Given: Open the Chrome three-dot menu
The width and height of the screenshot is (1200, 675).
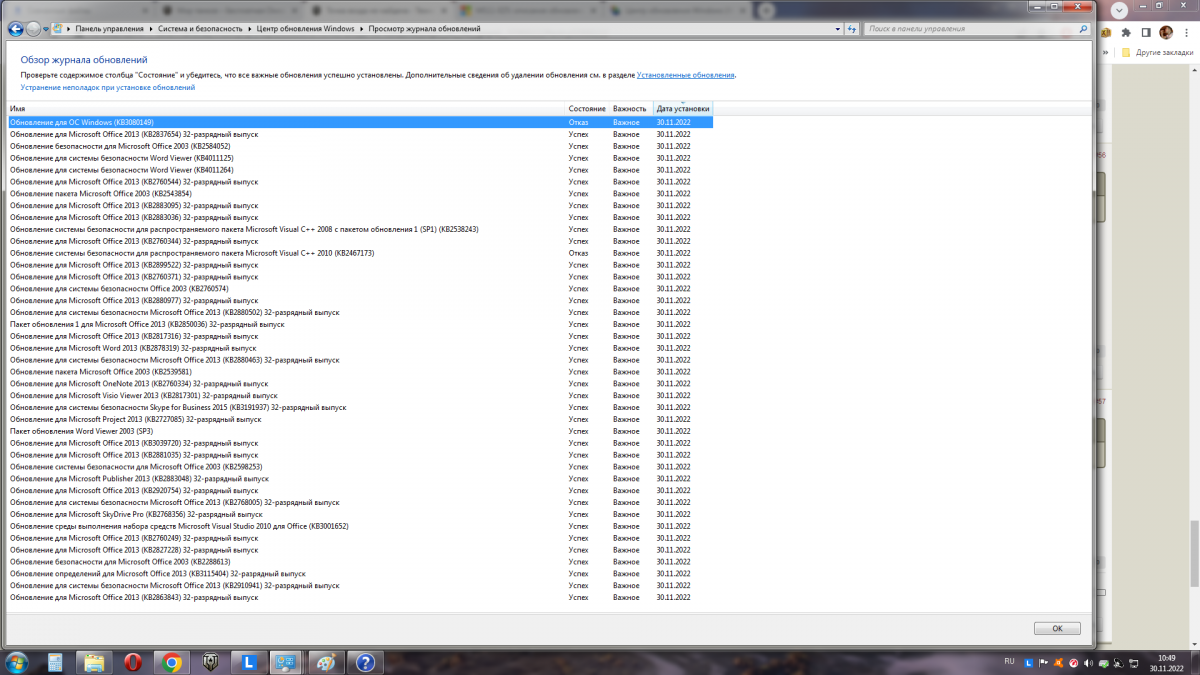Looking at the screenshot, I should 1185,31.
